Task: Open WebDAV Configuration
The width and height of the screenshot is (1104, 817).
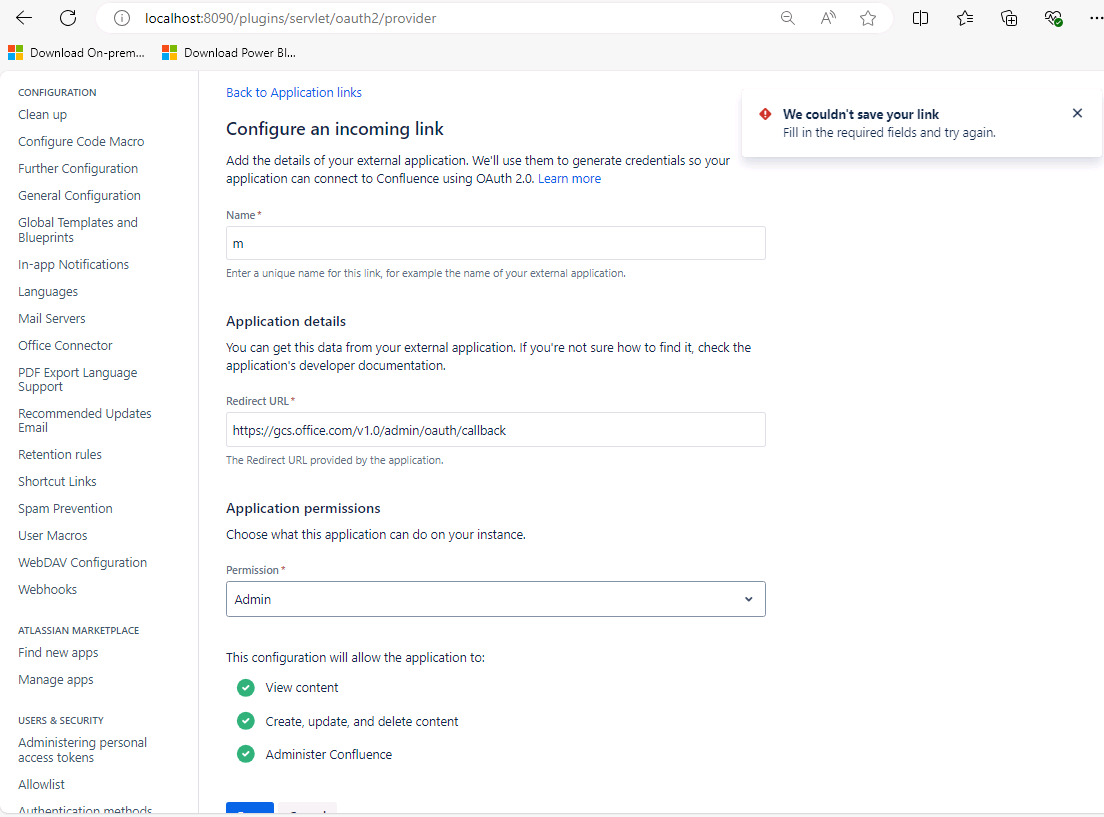Action: click(x=82, y=563)
